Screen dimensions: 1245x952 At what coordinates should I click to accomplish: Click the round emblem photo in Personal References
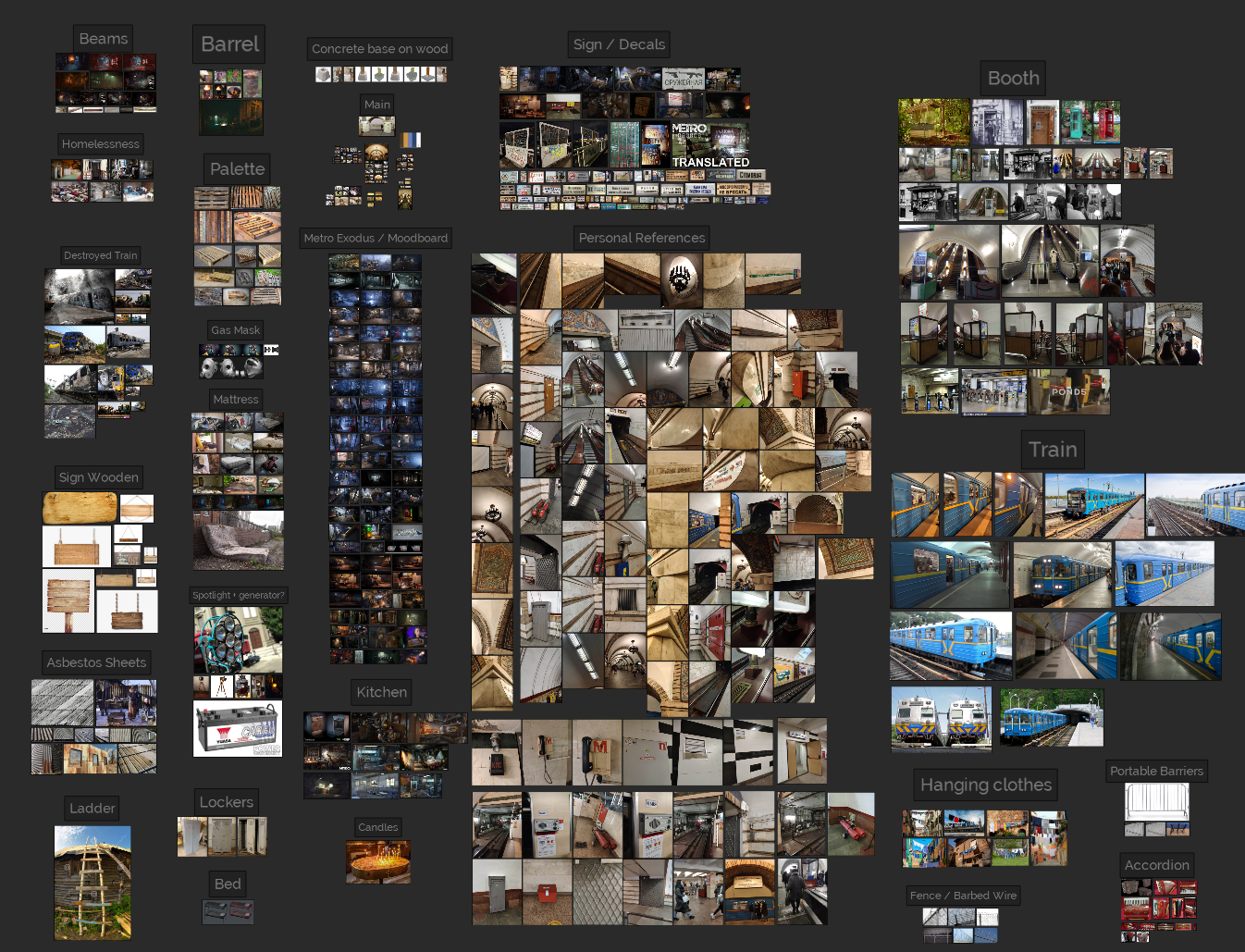682,281
